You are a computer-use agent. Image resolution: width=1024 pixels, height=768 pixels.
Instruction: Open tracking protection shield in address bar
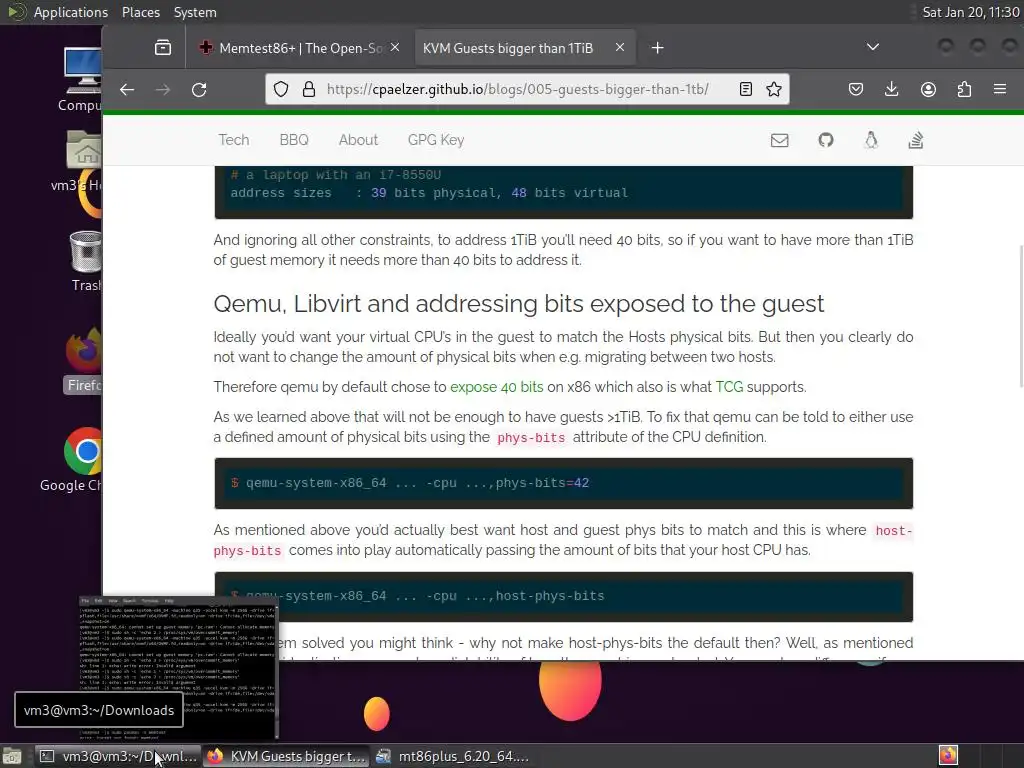[281, 89]
